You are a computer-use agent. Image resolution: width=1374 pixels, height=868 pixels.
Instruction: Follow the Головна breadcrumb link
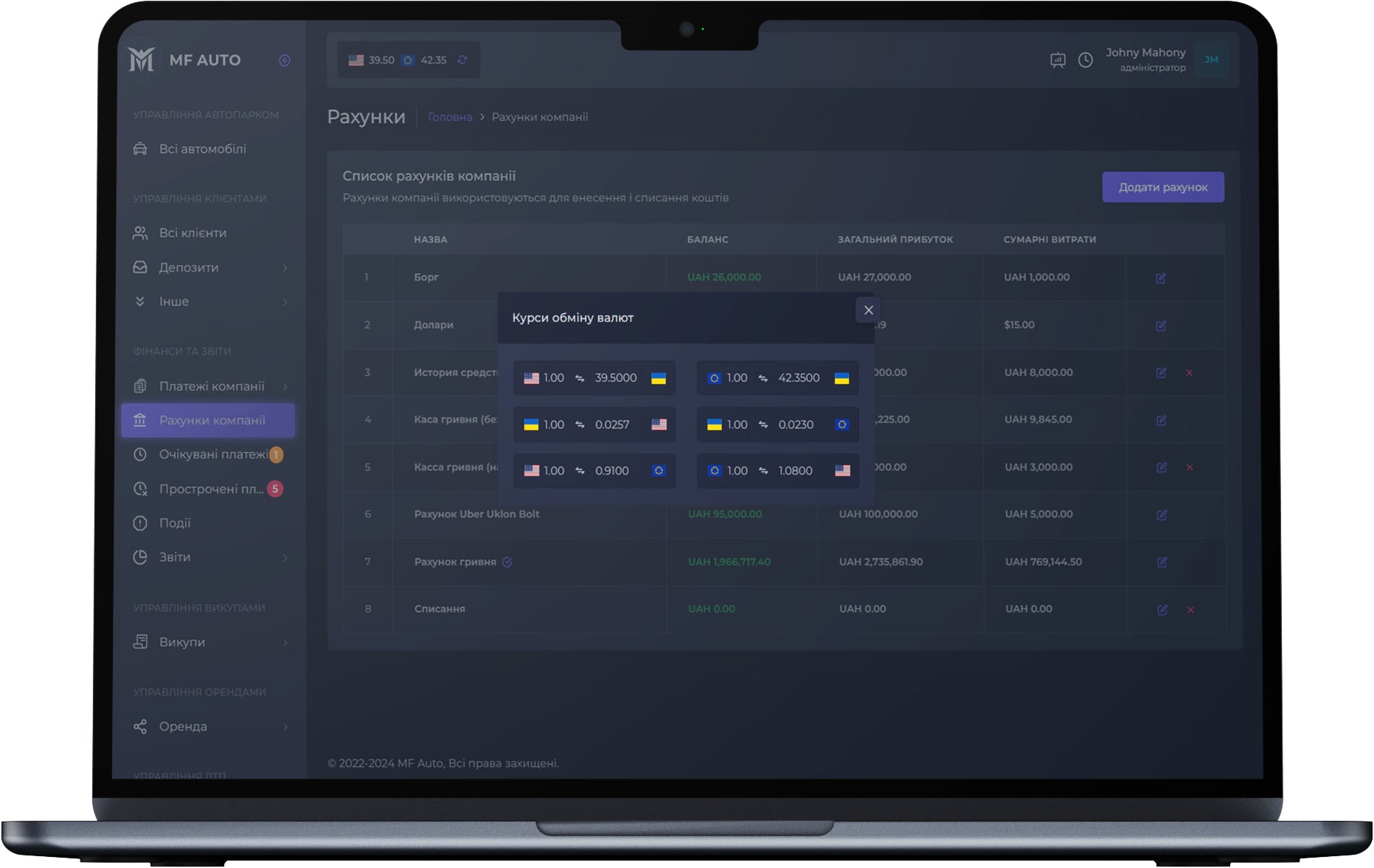450,117
